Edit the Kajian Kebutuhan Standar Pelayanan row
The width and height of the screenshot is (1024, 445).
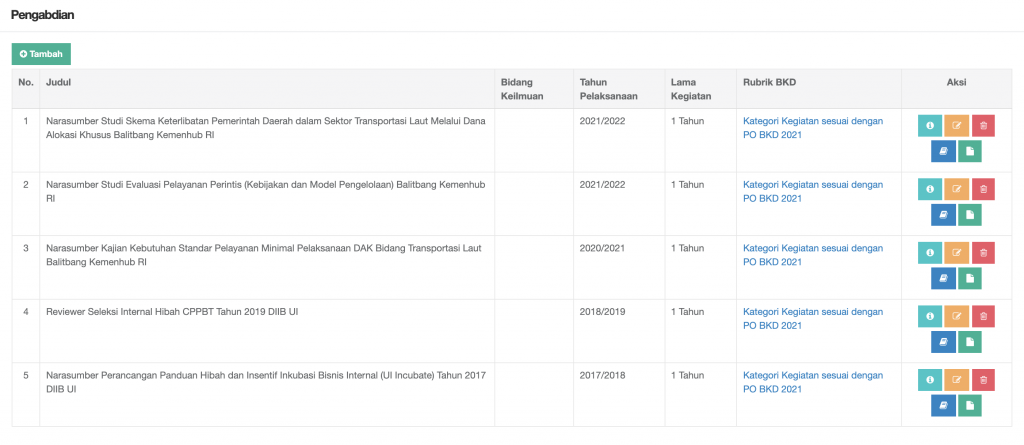957,252
